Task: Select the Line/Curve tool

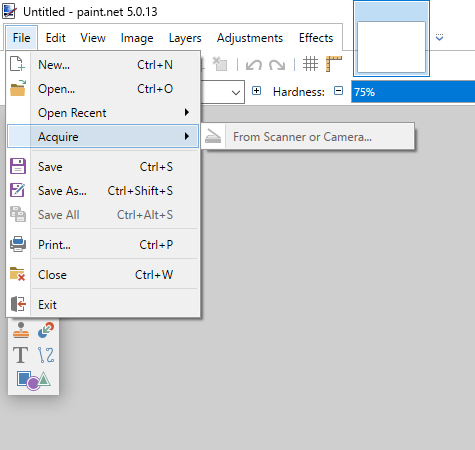Action: tap(46, 355)
